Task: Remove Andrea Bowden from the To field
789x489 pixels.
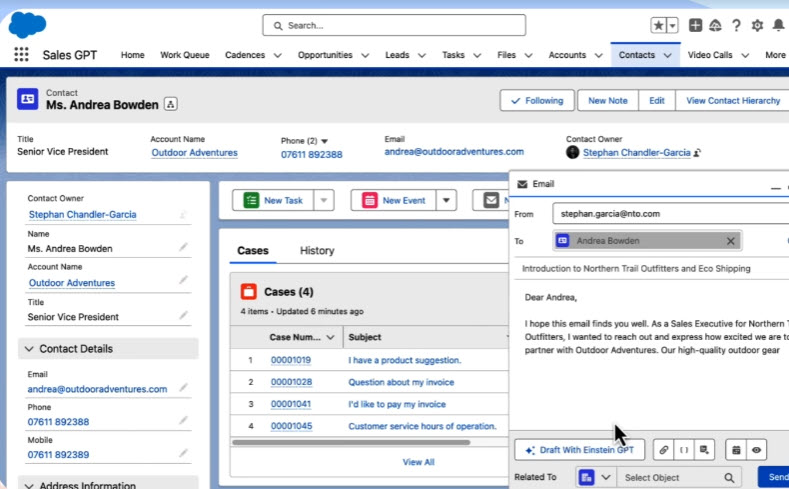Action: tap(731, 241)
